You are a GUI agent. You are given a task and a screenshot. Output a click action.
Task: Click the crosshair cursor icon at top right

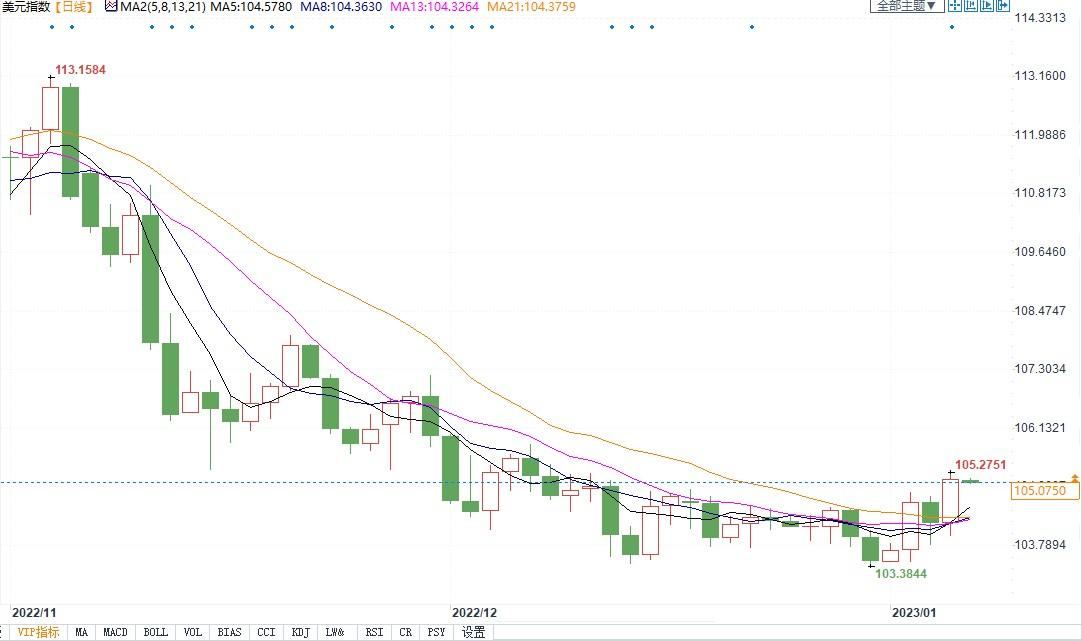[955, 6]
